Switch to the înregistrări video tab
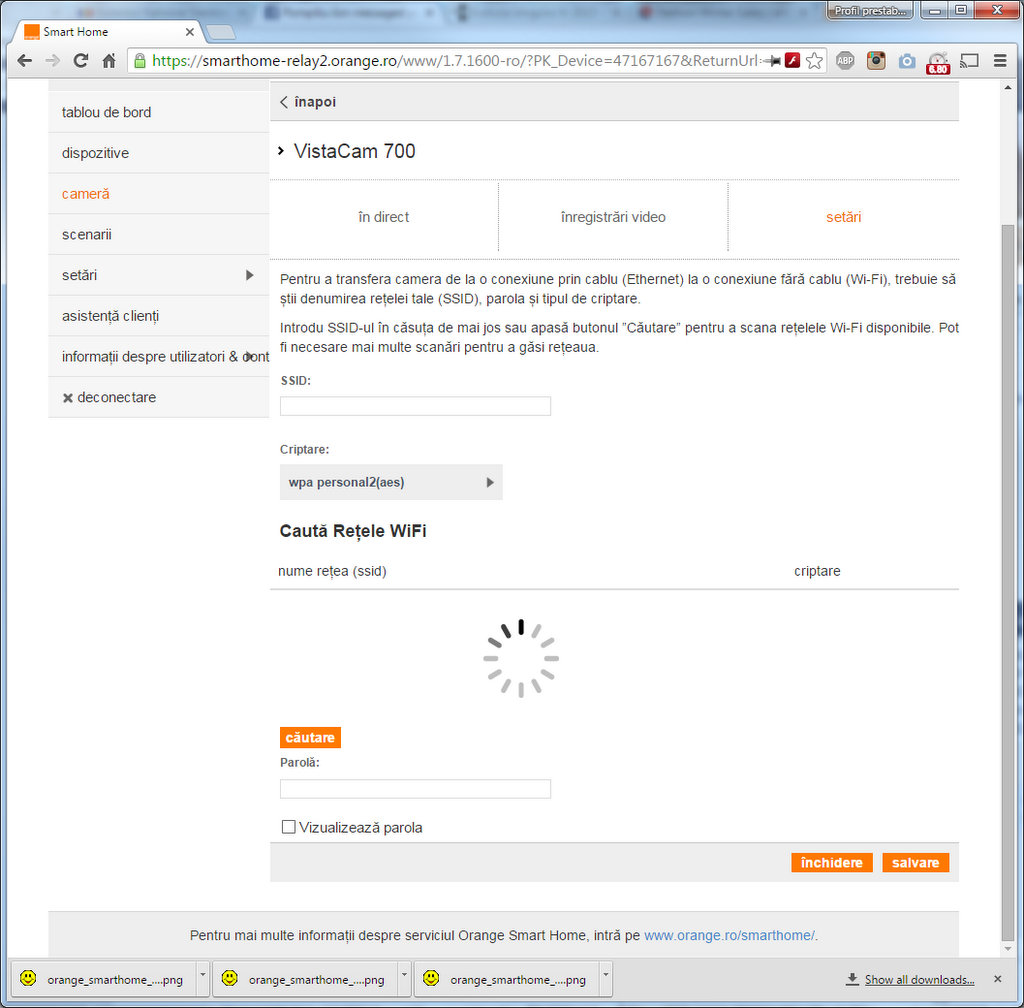The image size is (1024, 1008). point(613,217)
